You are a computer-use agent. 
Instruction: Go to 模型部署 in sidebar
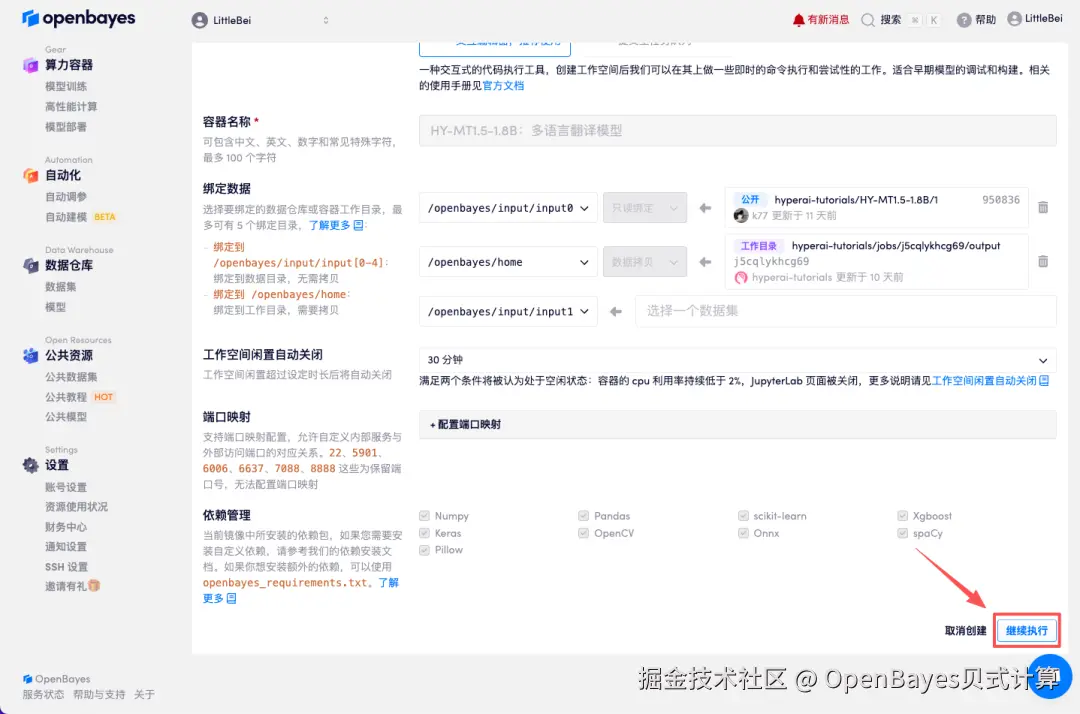coord(66,127)
